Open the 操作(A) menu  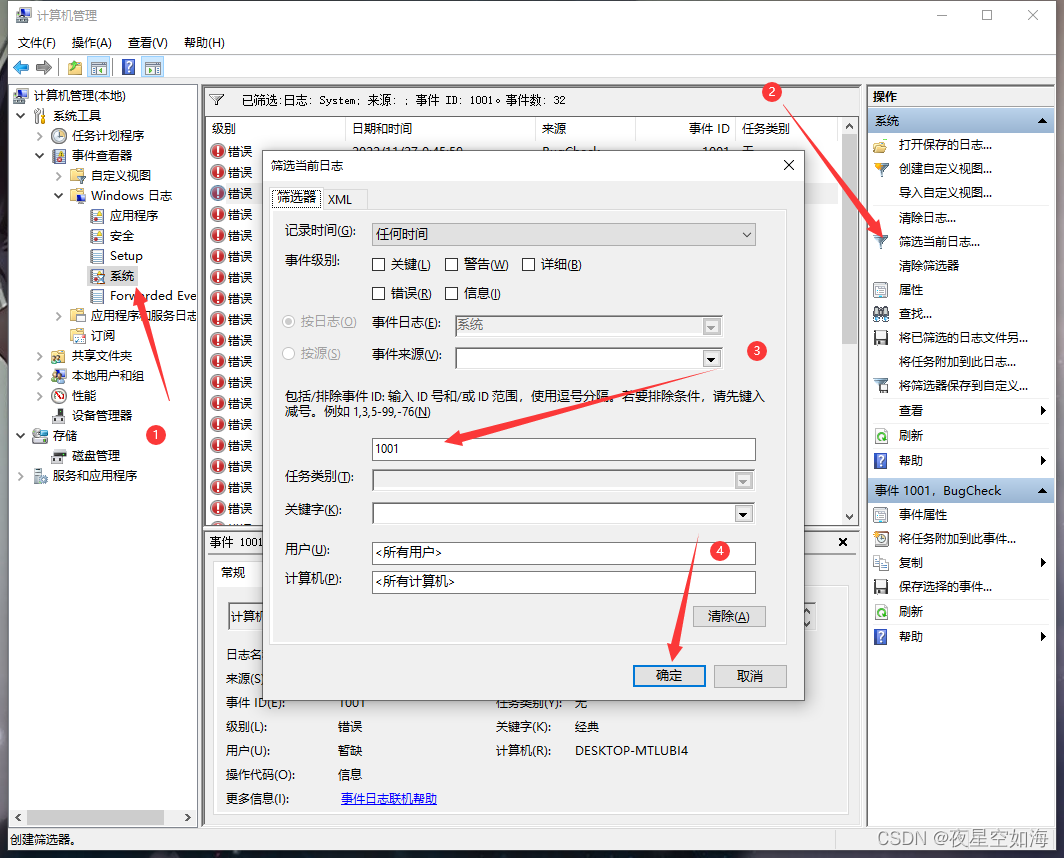pyautogui.click(x=92, y=43)
